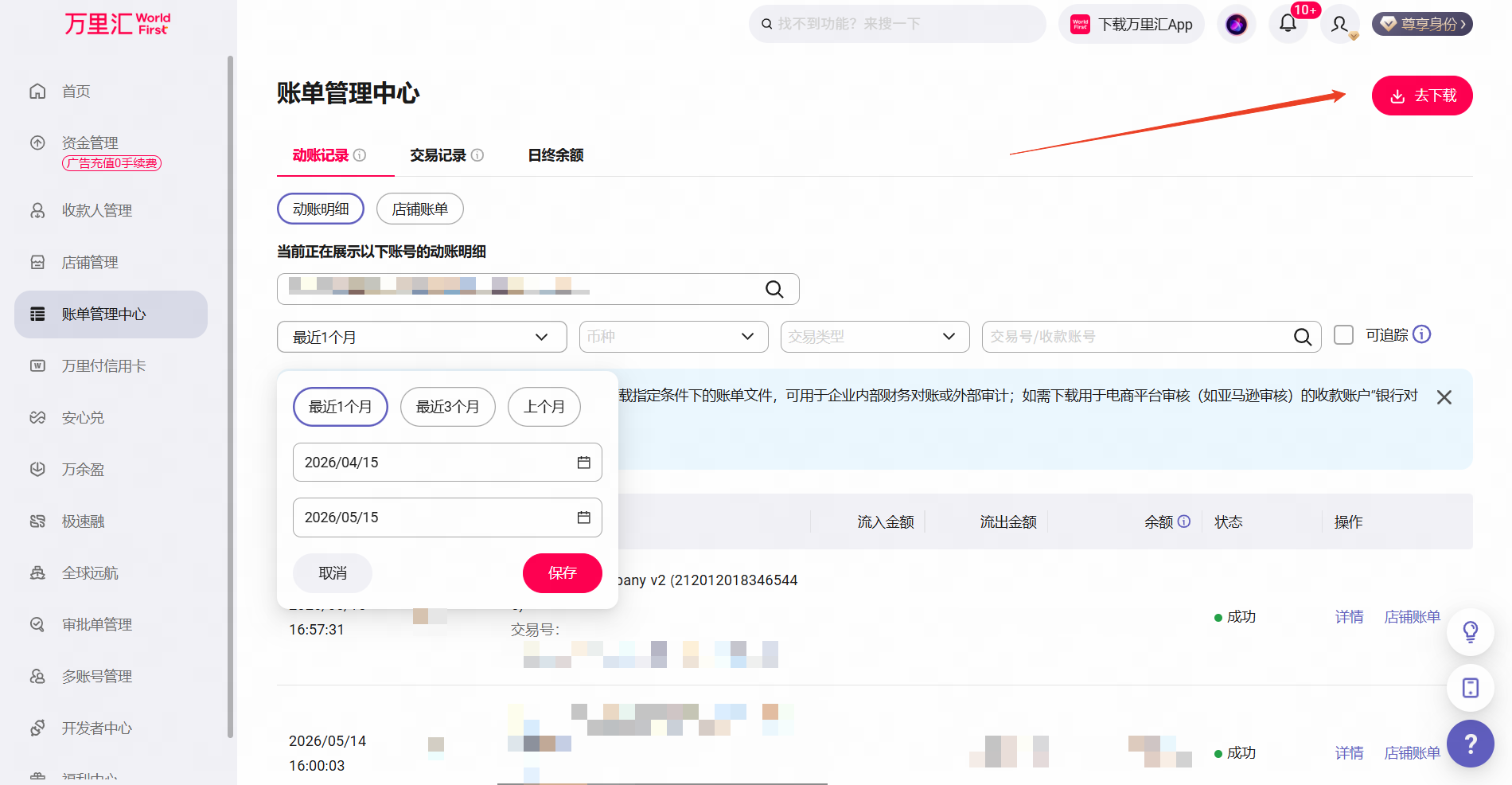
Task: Click the 极速融 icon in sidebar
Action: (x=37, y=521)
